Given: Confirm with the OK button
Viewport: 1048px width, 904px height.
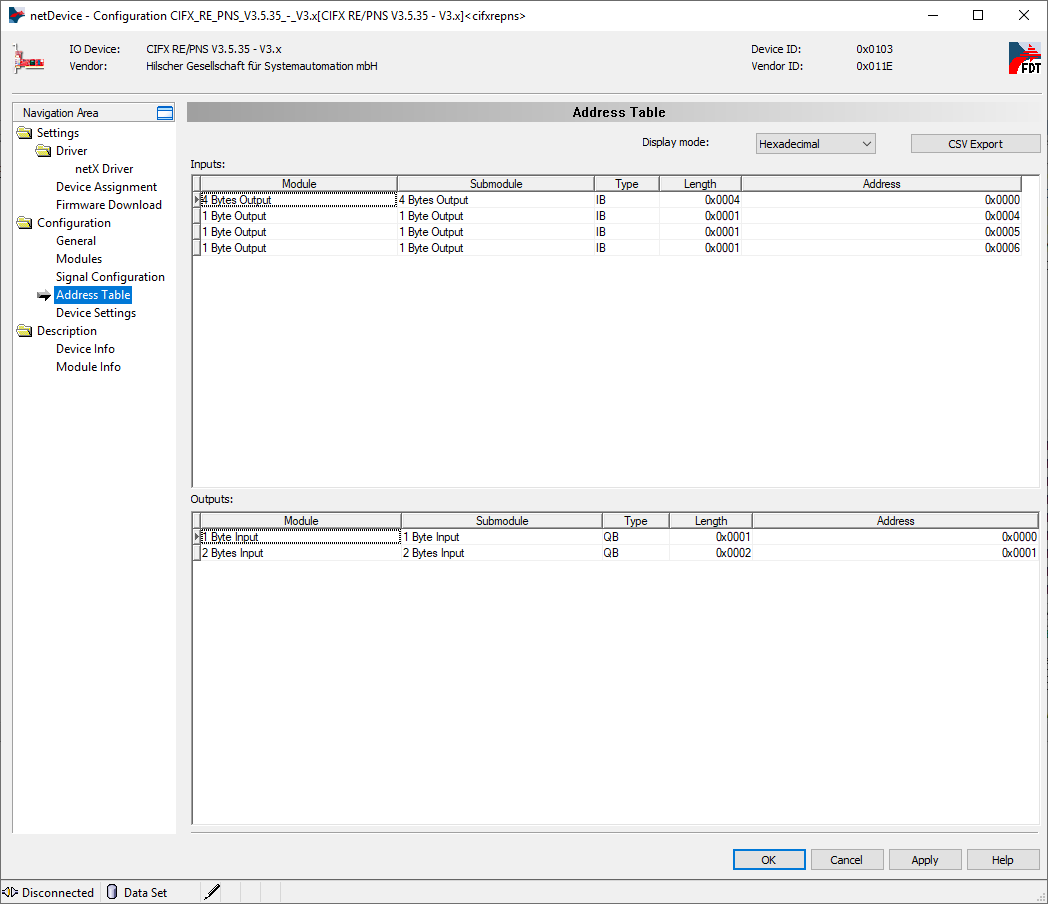Looking at the screenshot, I should [x=768, y=860].
